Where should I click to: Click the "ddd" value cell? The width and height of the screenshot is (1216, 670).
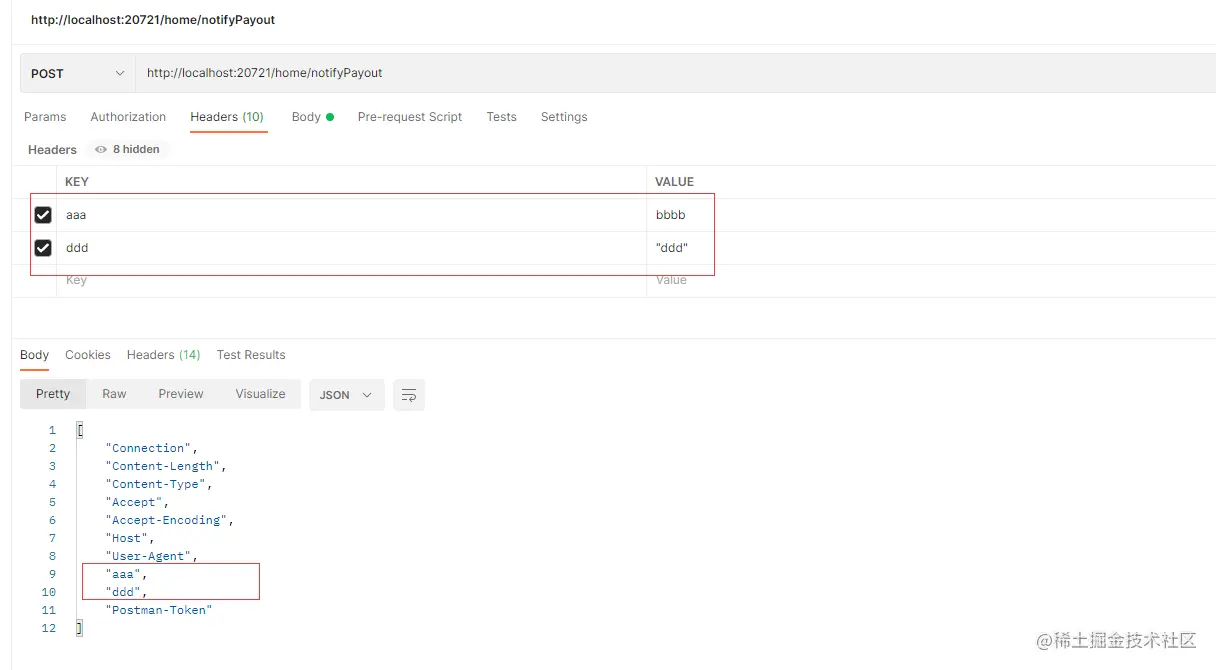pyautogui.click(x=931, y=248)
